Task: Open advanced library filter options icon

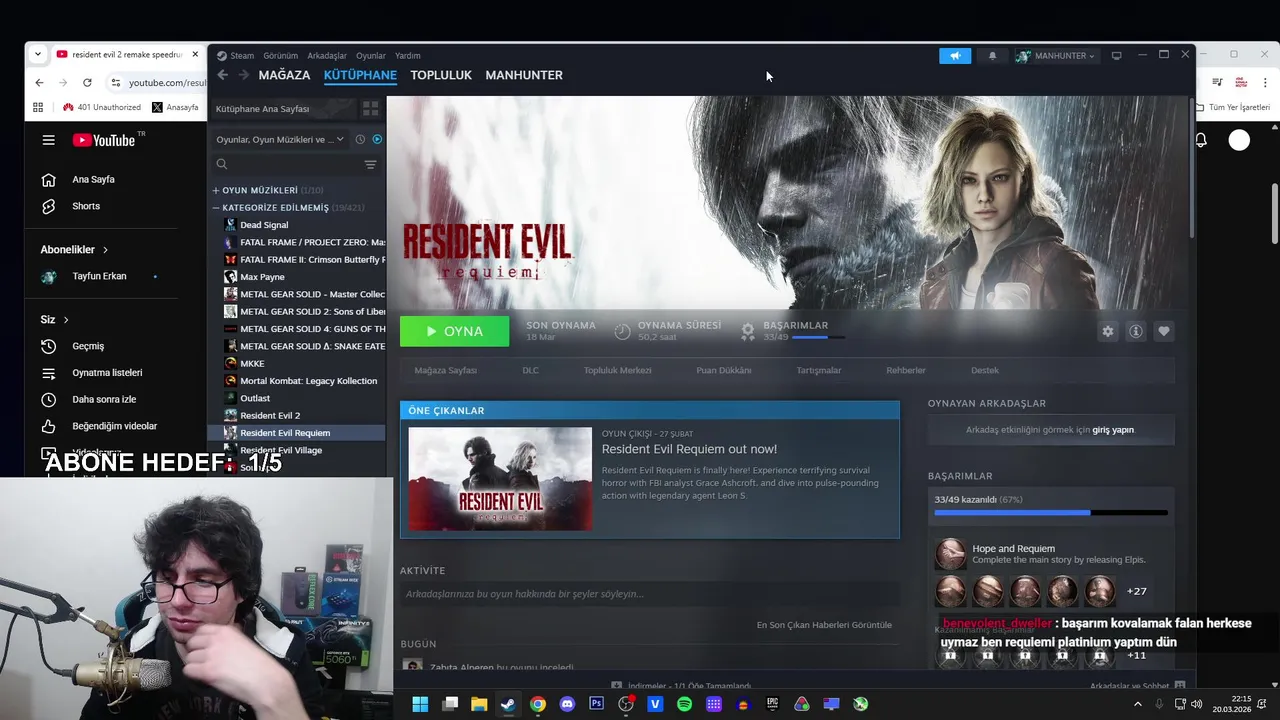Action: coord(370,164)
